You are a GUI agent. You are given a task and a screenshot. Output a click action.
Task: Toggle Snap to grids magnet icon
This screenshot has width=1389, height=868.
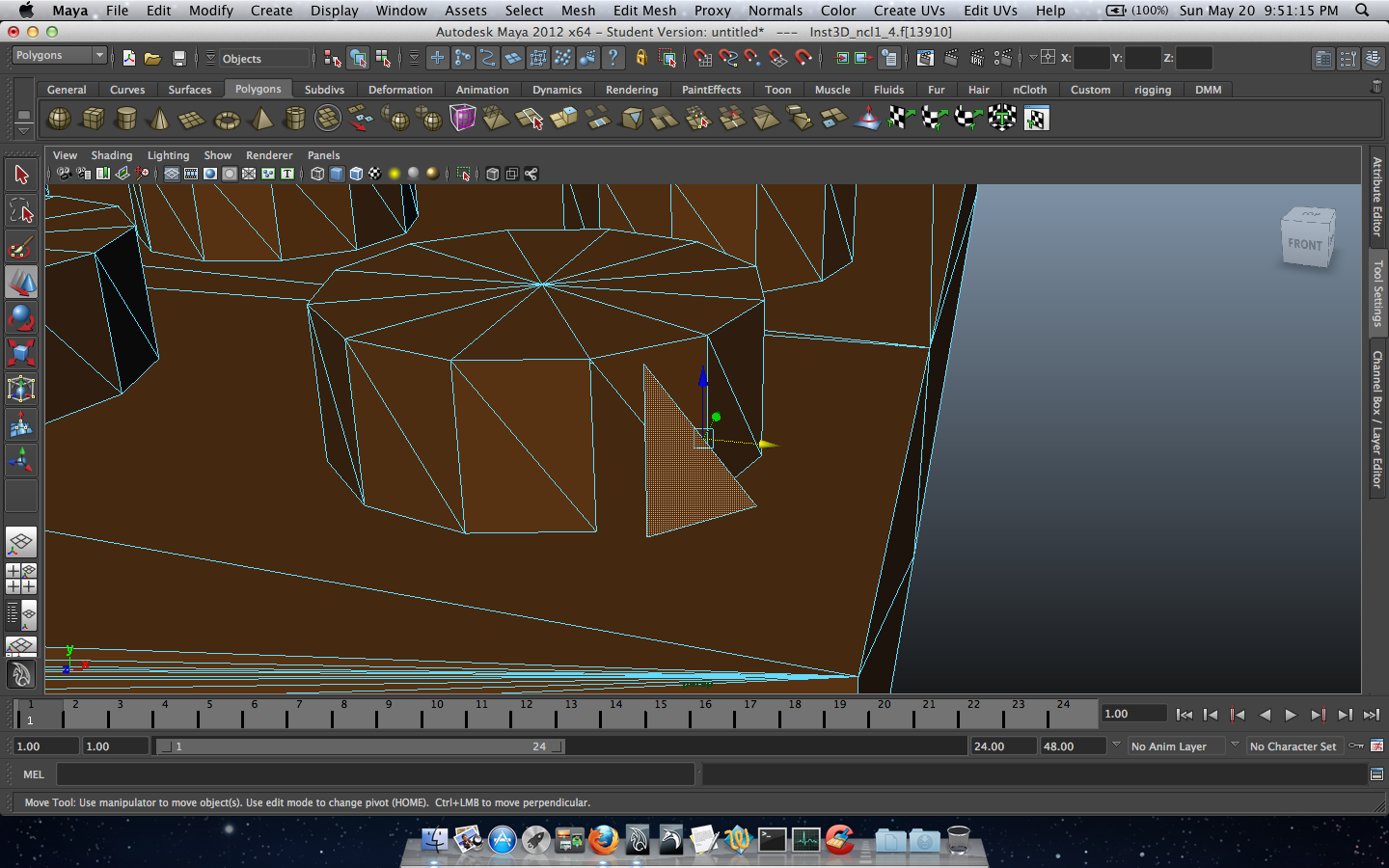[x=702, y=58]
